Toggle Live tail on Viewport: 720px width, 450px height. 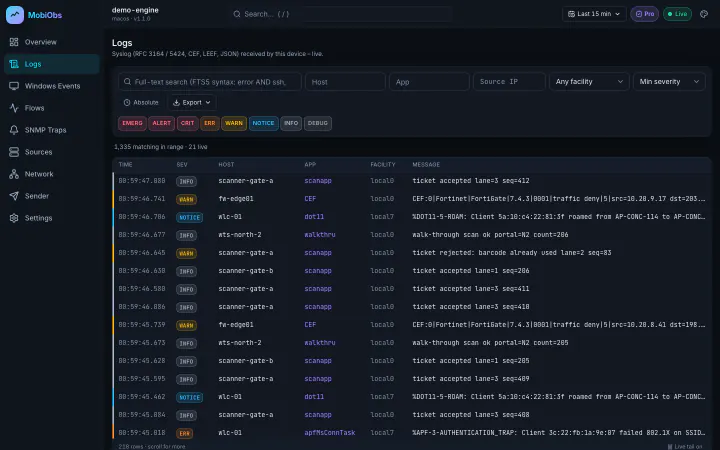click(685, 446)
